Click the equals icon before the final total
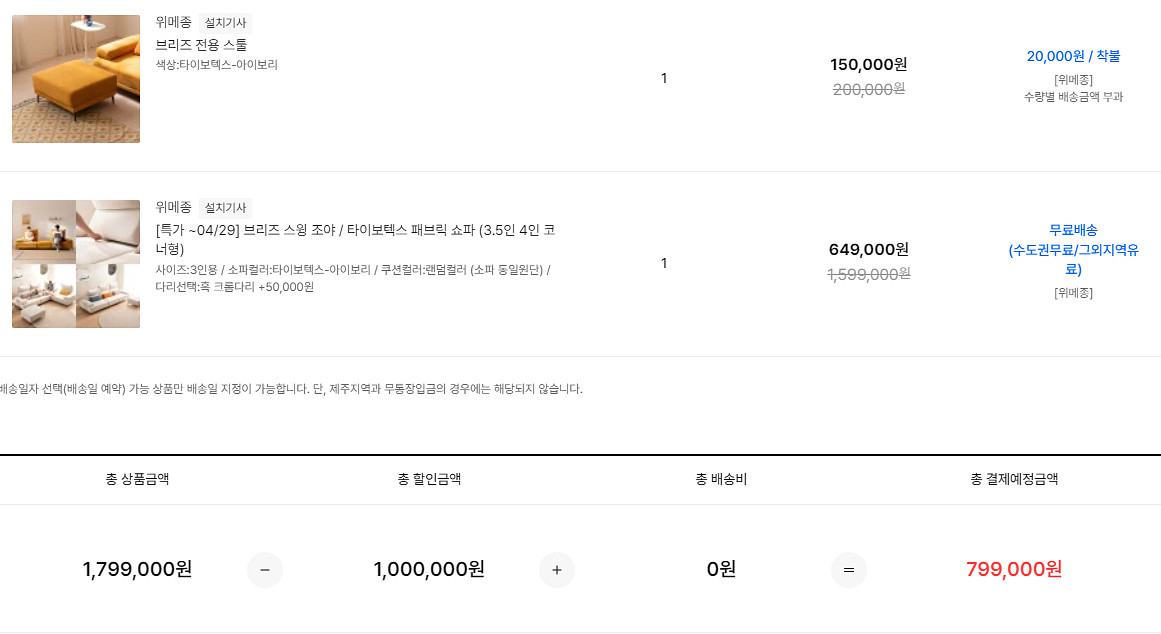 click(x=850, y=569)
